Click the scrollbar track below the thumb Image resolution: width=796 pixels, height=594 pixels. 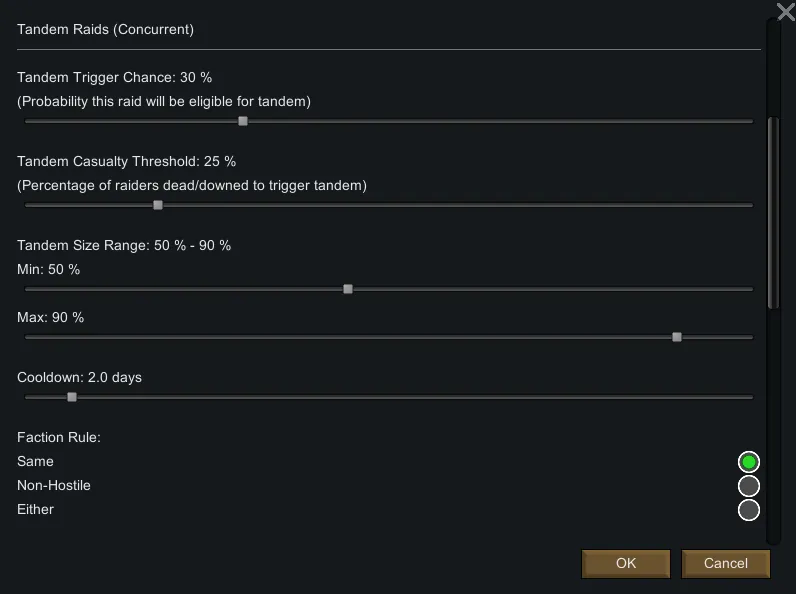tap(771, 420)
